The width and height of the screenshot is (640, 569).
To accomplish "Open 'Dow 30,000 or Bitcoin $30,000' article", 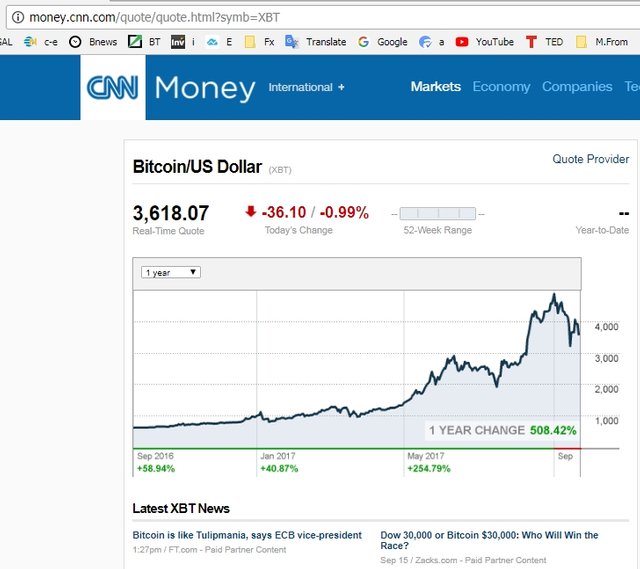I will click(x=489, y=540).
